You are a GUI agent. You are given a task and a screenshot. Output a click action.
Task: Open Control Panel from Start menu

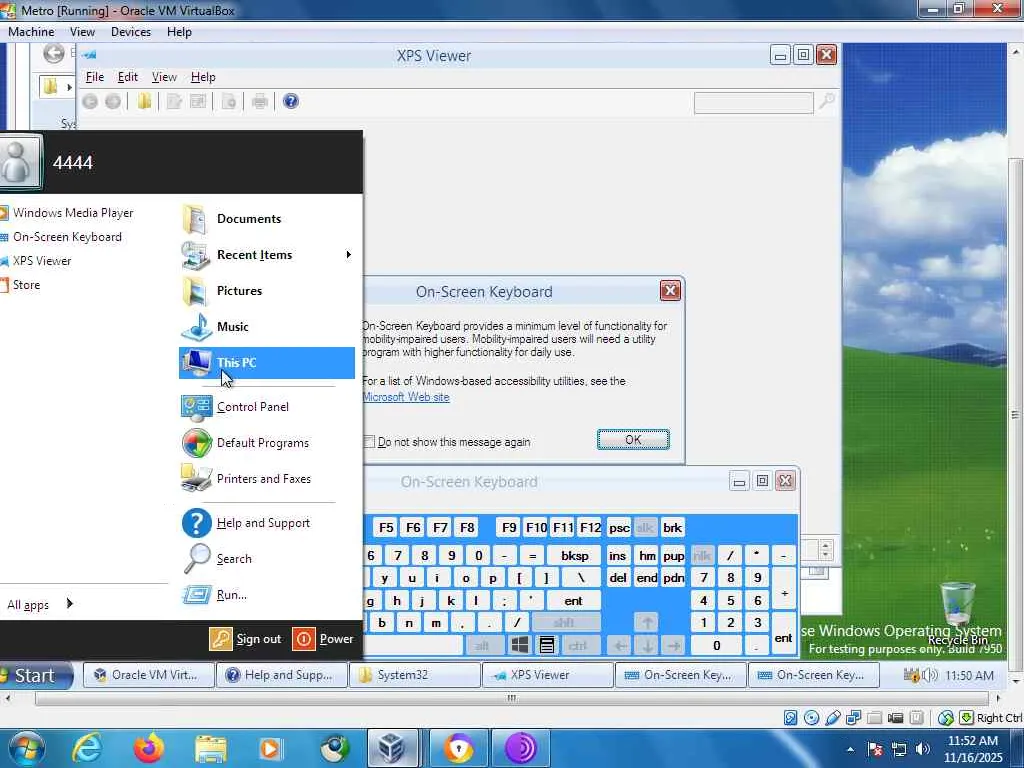[253, 407]
